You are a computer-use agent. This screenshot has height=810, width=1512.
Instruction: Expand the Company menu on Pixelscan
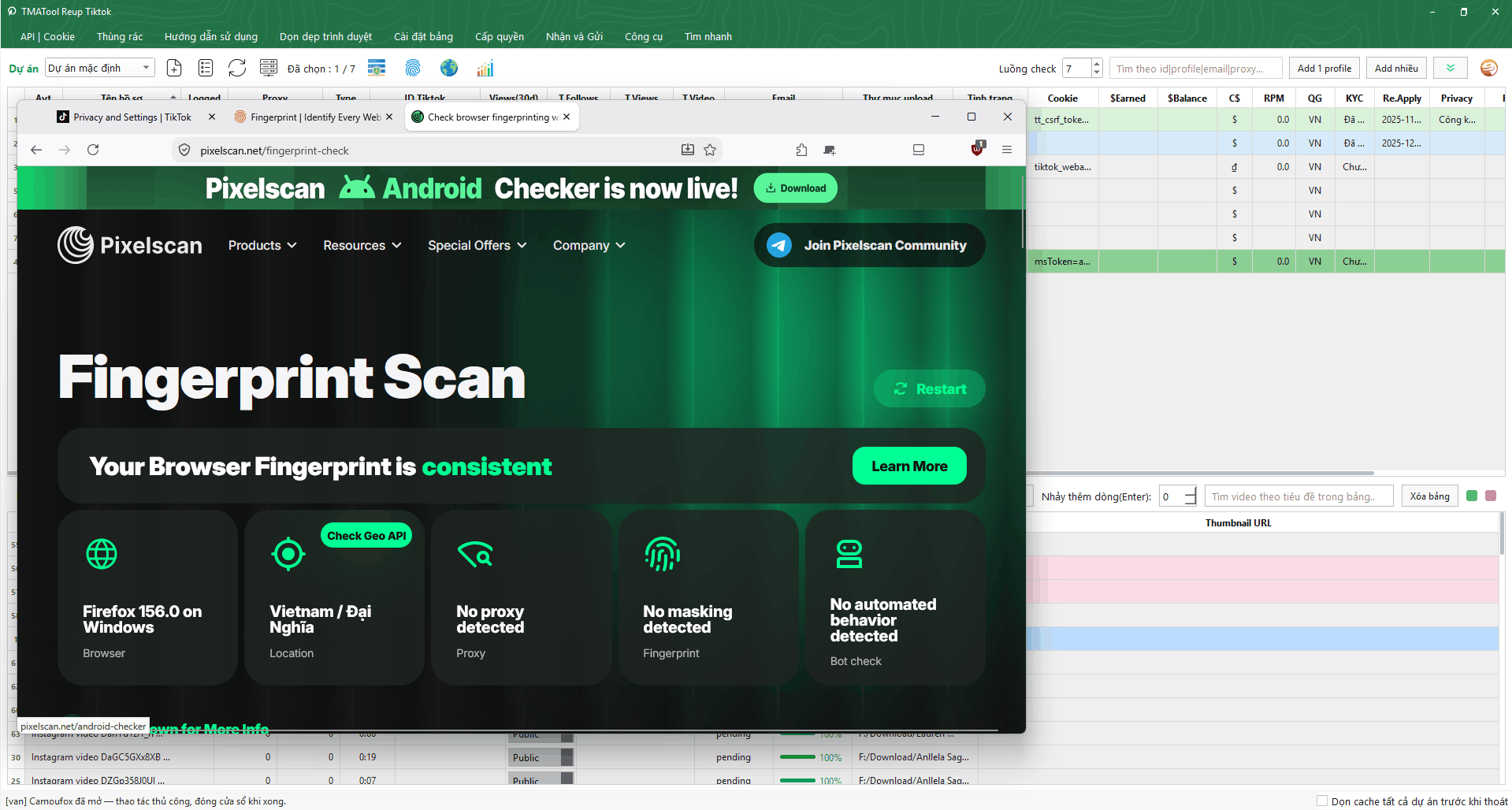tap(589, 245)
